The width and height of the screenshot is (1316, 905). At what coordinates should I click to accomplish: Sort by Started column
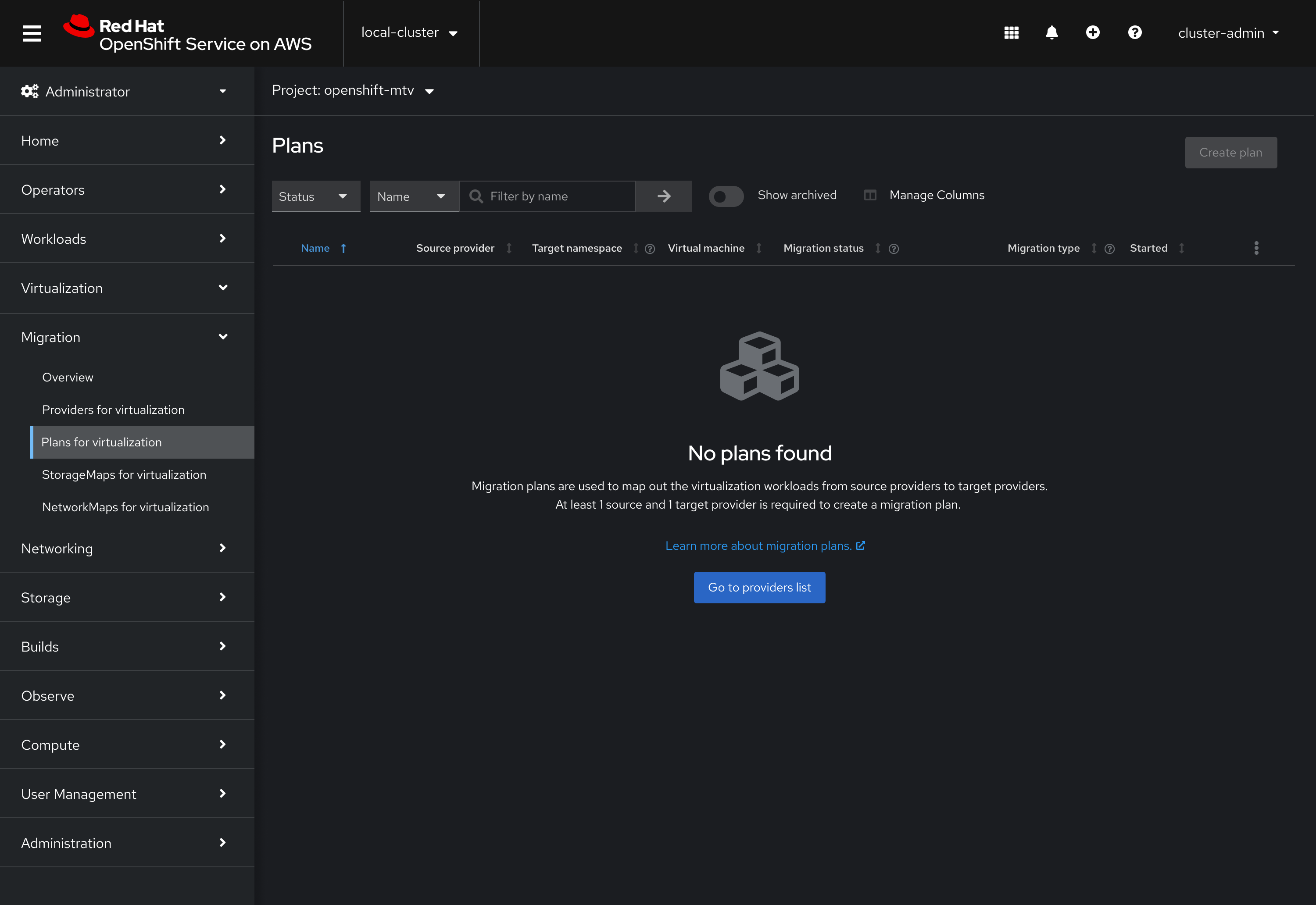1149,248
